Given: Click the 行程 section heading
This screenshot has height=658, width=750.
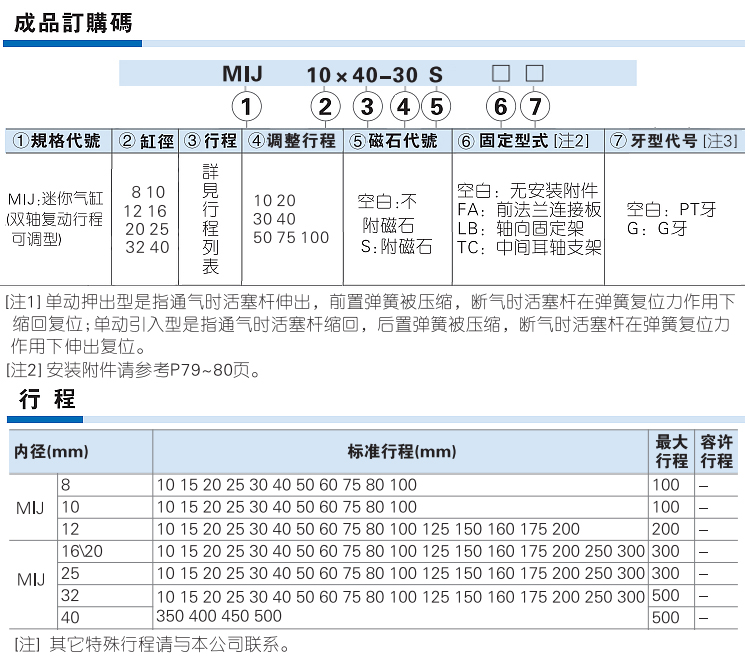Looking at the screenshot, I should (x=47, y=400).
